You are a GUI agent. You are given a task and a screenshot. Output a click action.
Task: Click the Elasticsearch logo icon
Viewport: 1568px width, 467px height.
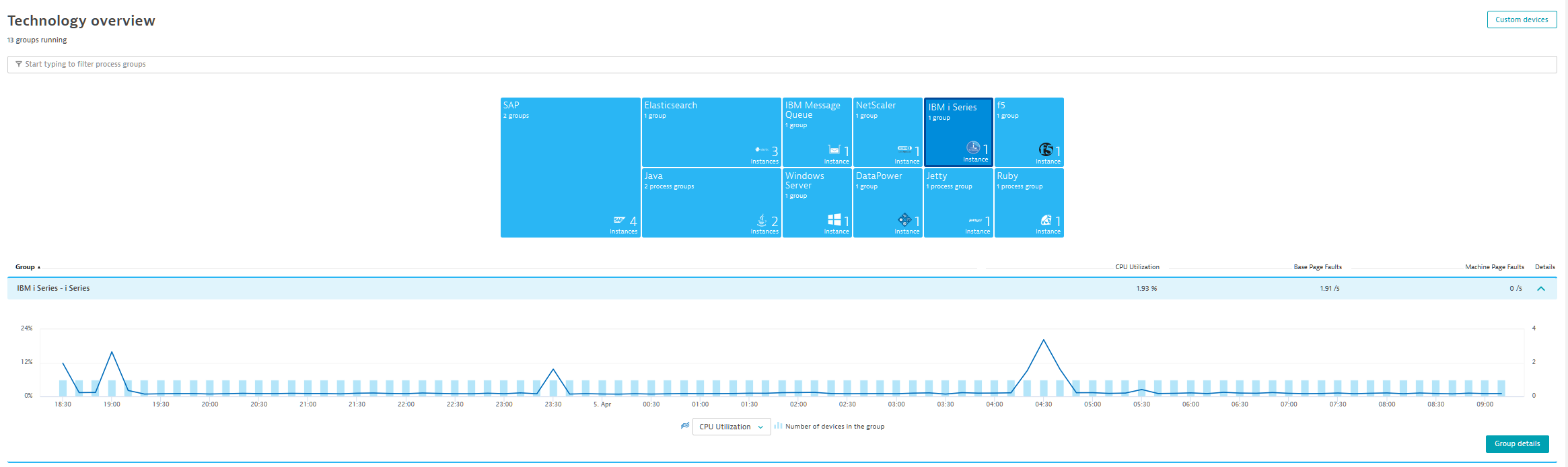tap(762, 149)
